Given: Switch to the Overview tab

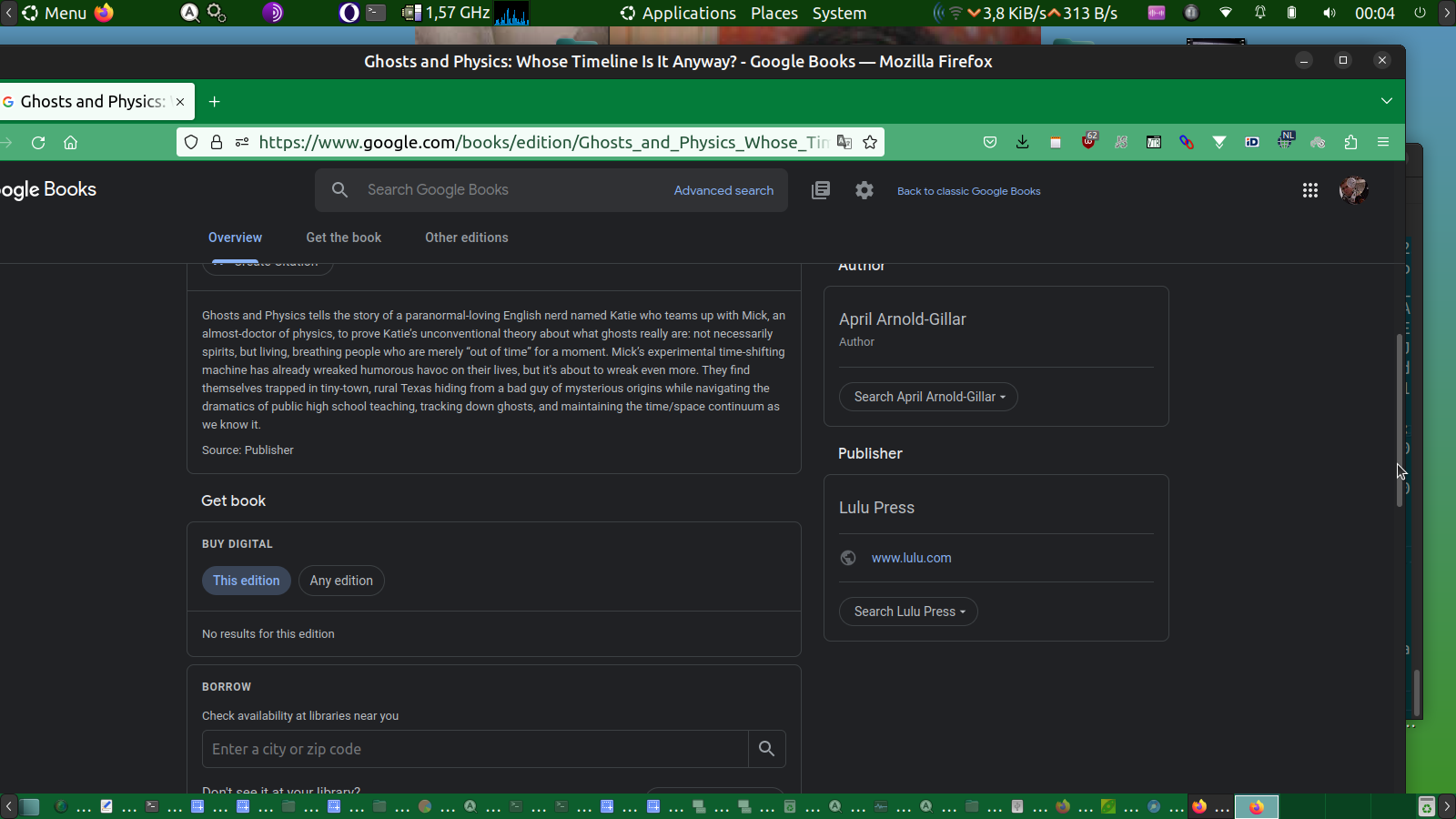Looking at the screenshot, I should tap(235, 238).
